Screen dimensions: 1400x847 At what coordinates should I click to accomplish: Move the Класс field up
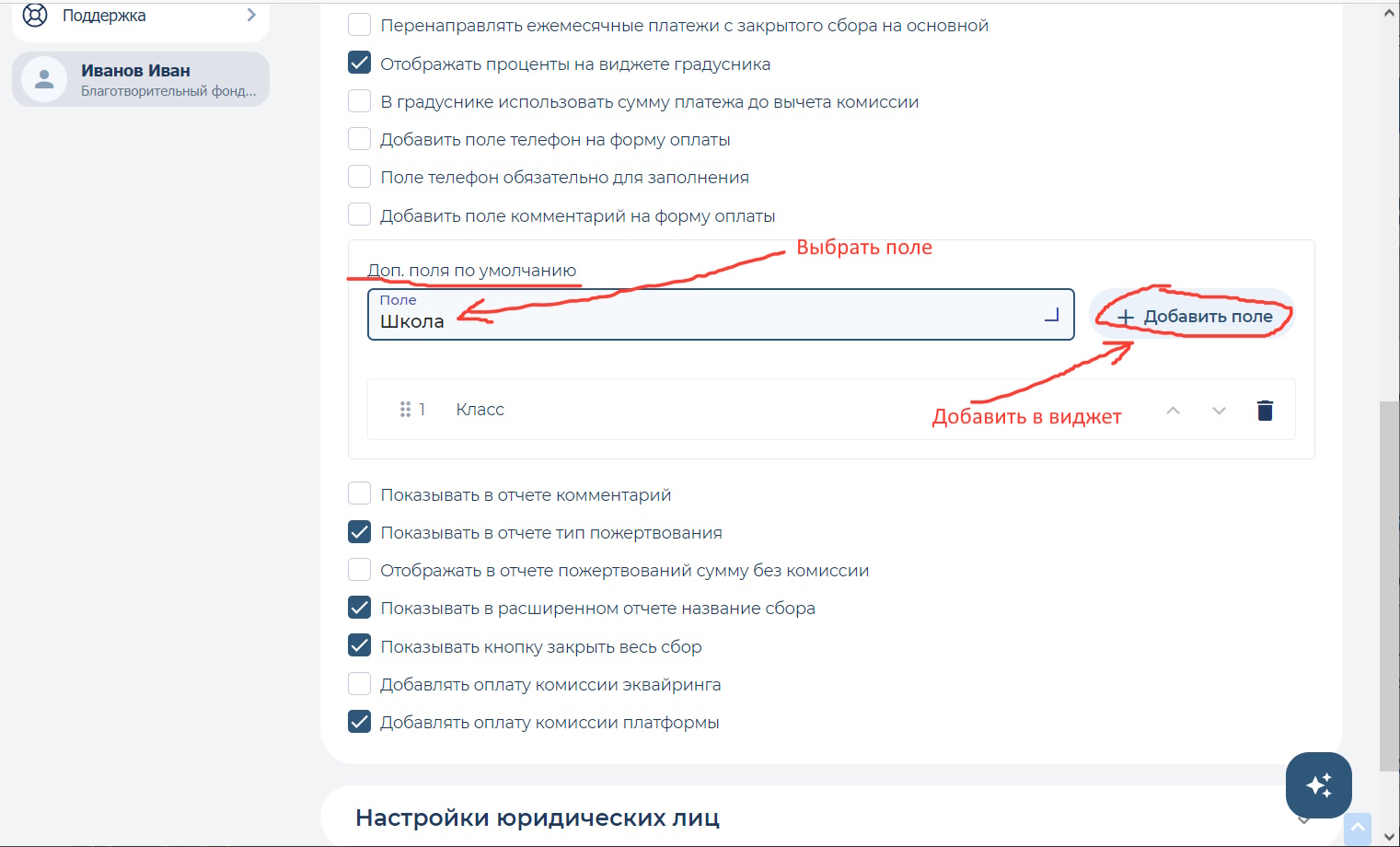1173,411
